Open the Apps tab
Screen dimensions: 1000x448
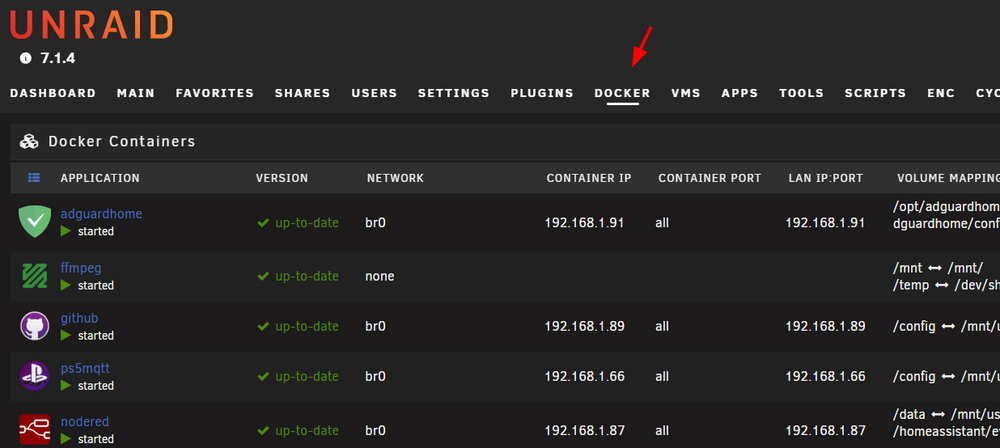point(740,93)
